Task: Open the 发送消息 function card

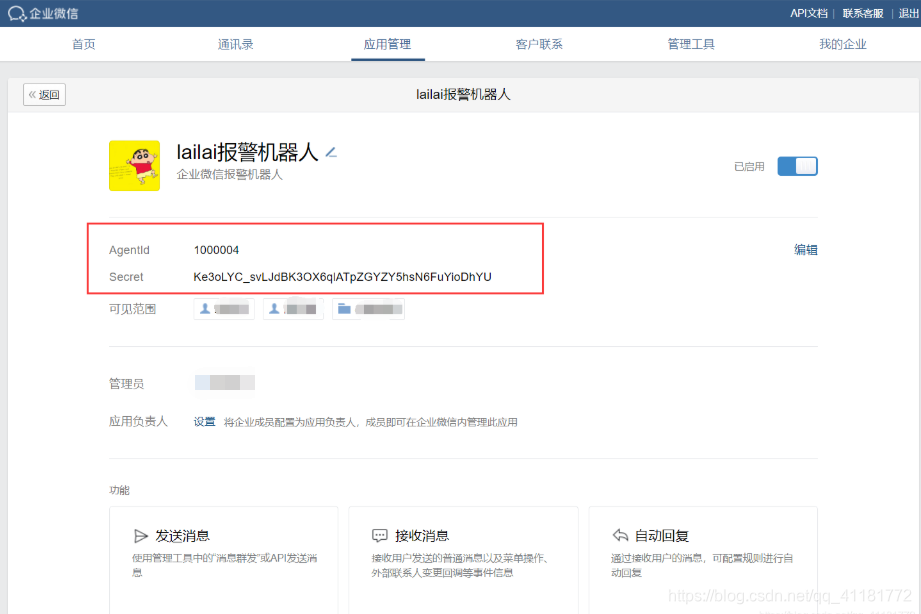Action: tap(224, 559)
